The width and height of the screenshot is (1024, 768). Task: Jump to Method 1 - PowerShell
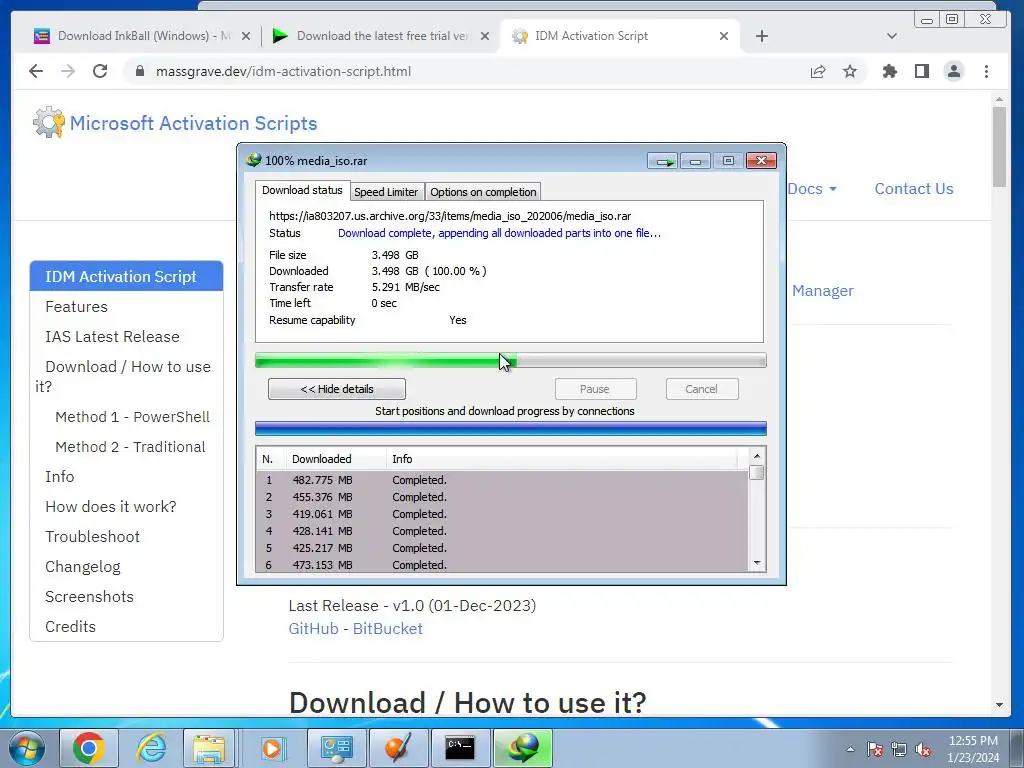(x=132, y=417)
